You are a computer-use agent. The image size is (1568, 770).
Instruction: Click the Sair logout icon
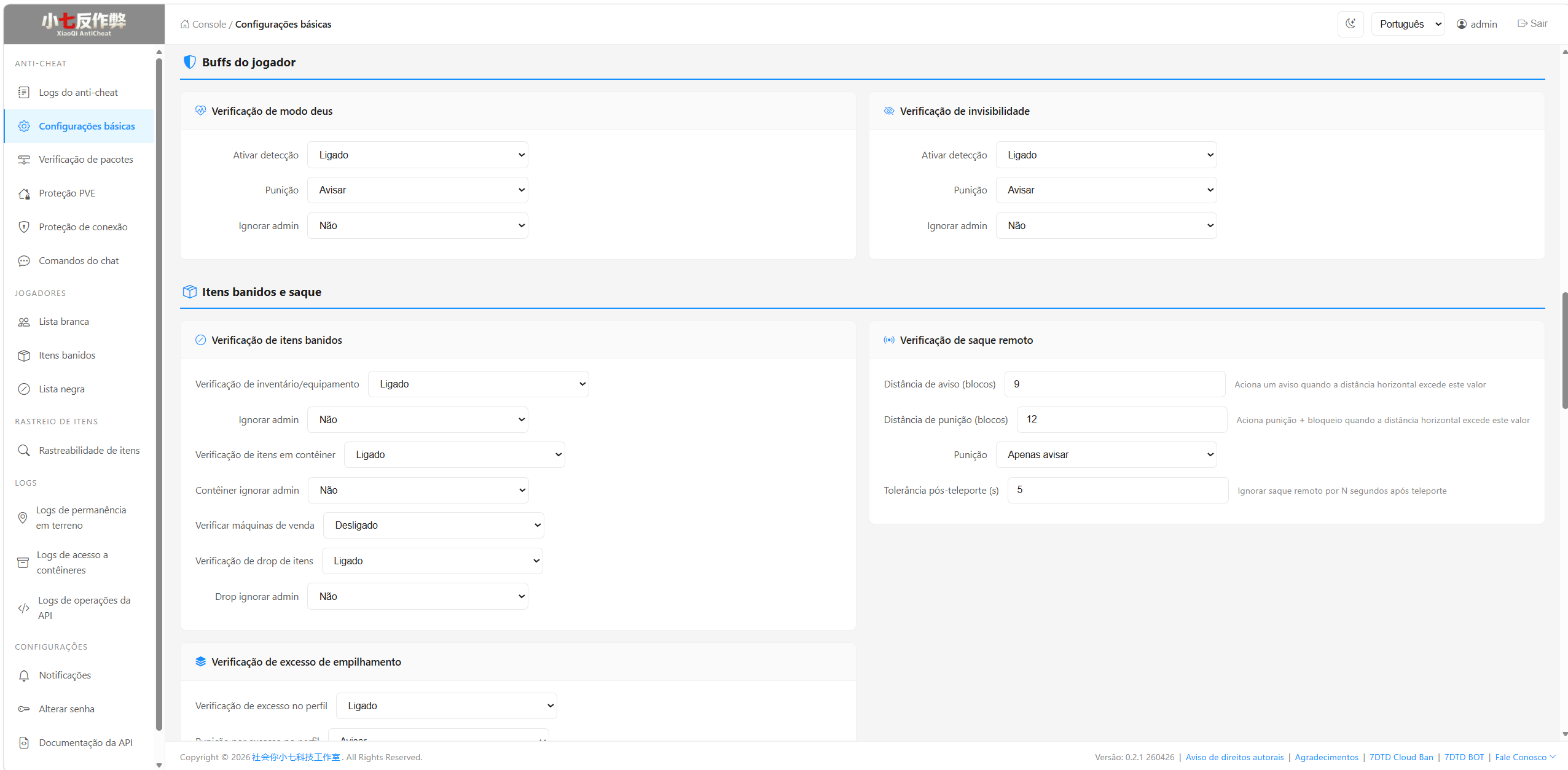[x=1522, y=23]
